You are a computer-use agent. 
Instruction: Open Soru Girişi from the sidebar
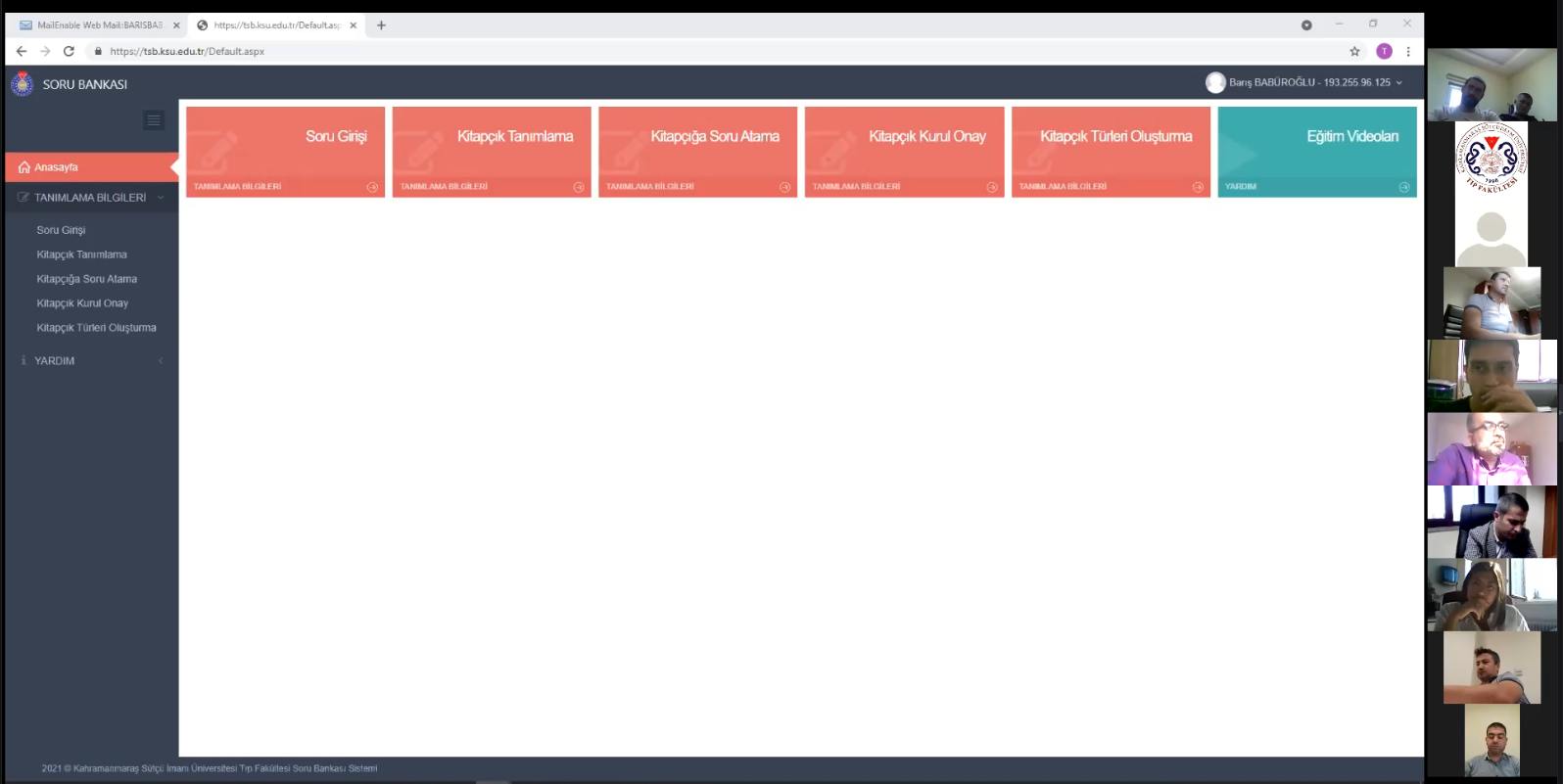point(61,230)
